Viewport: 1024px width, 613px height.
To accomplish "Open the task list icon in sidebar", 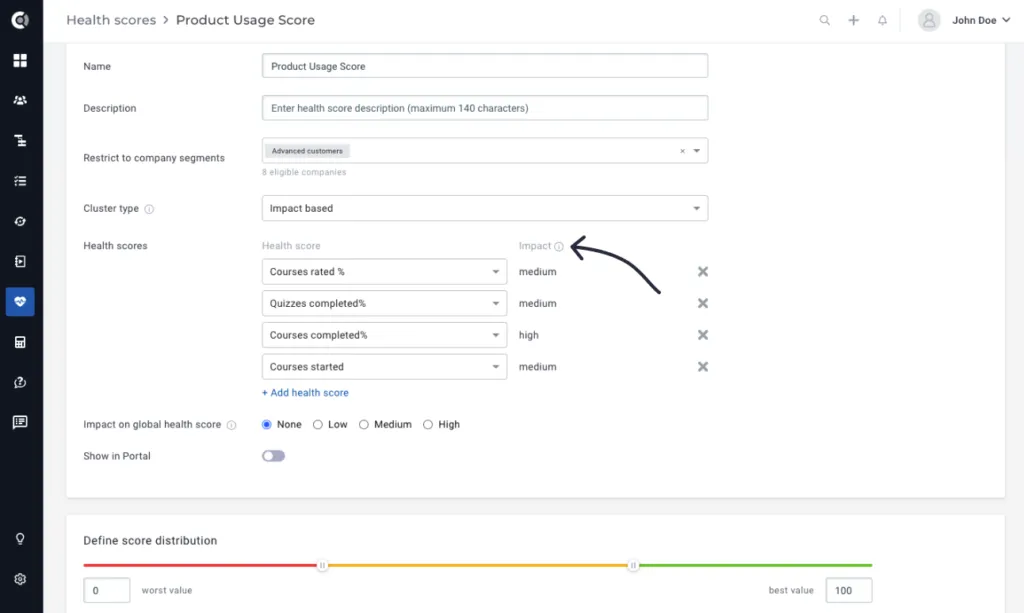I will [20, 181].
